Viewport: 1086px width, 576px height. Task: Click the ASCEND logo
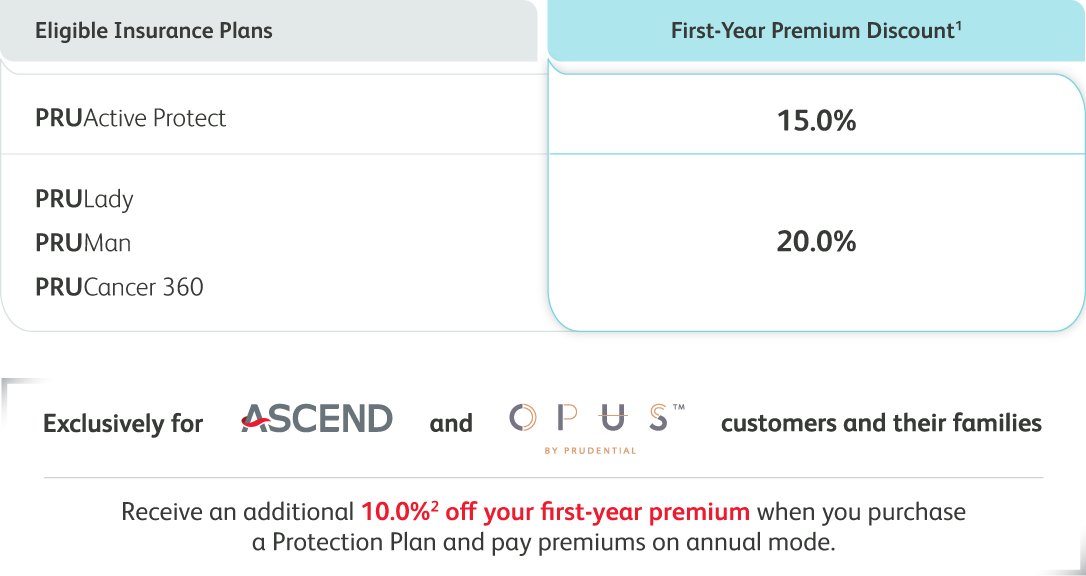click(x=317, y=419)
